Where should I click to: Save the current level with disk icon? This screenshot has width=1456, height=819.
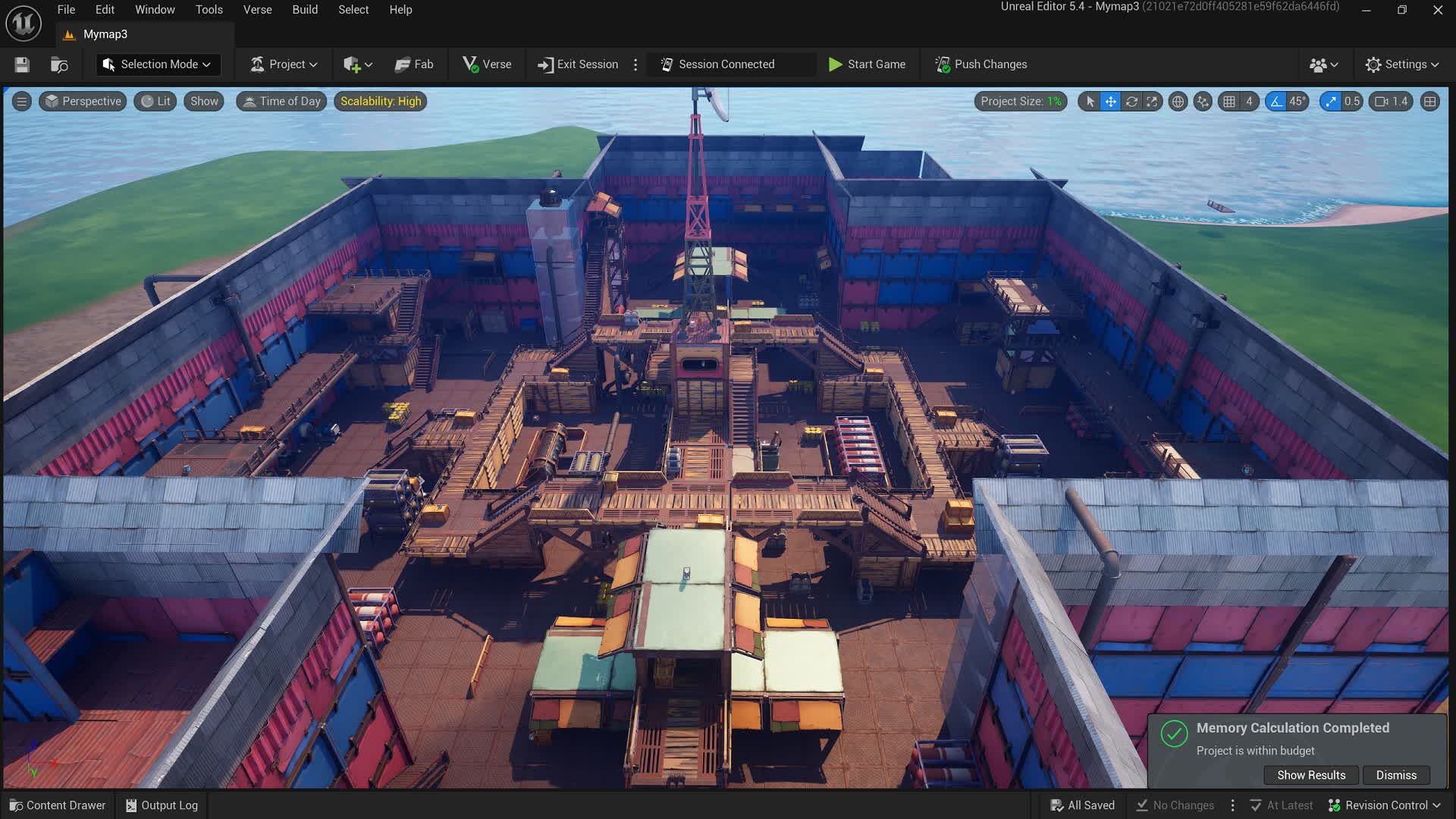pos(22,64)
